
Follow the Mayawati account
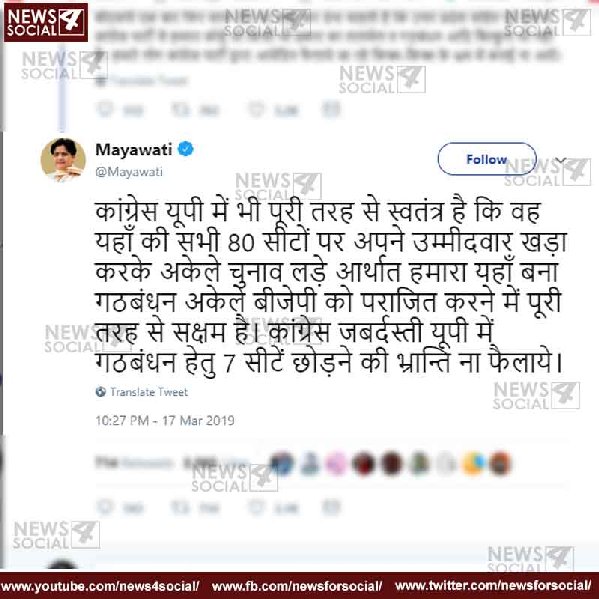[487, 159]
